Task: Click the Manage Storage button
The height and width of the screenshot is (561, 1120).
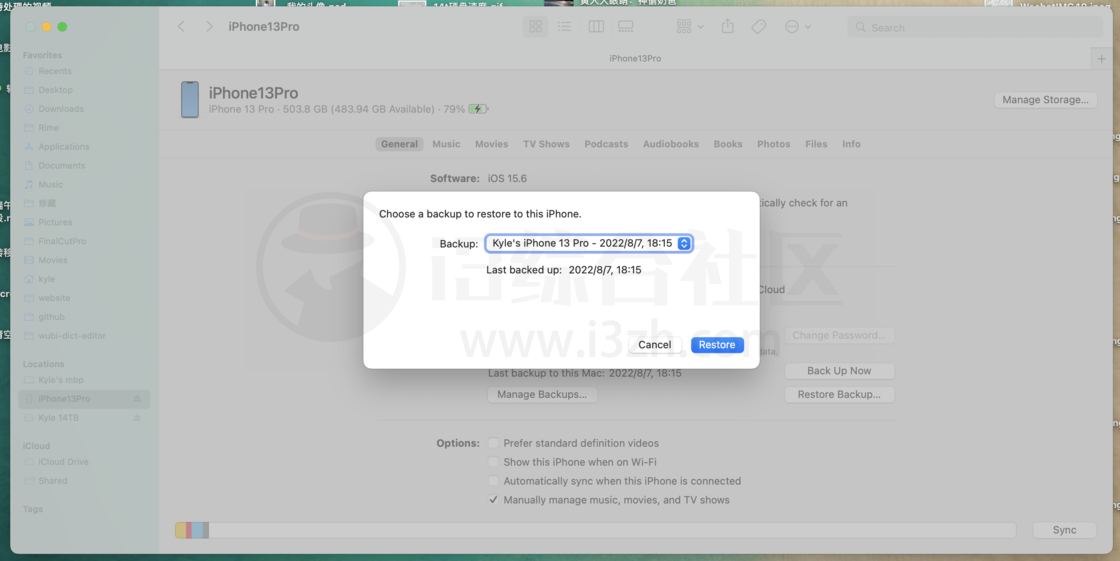Action: pyautogui.click(x=1045, y=99)
